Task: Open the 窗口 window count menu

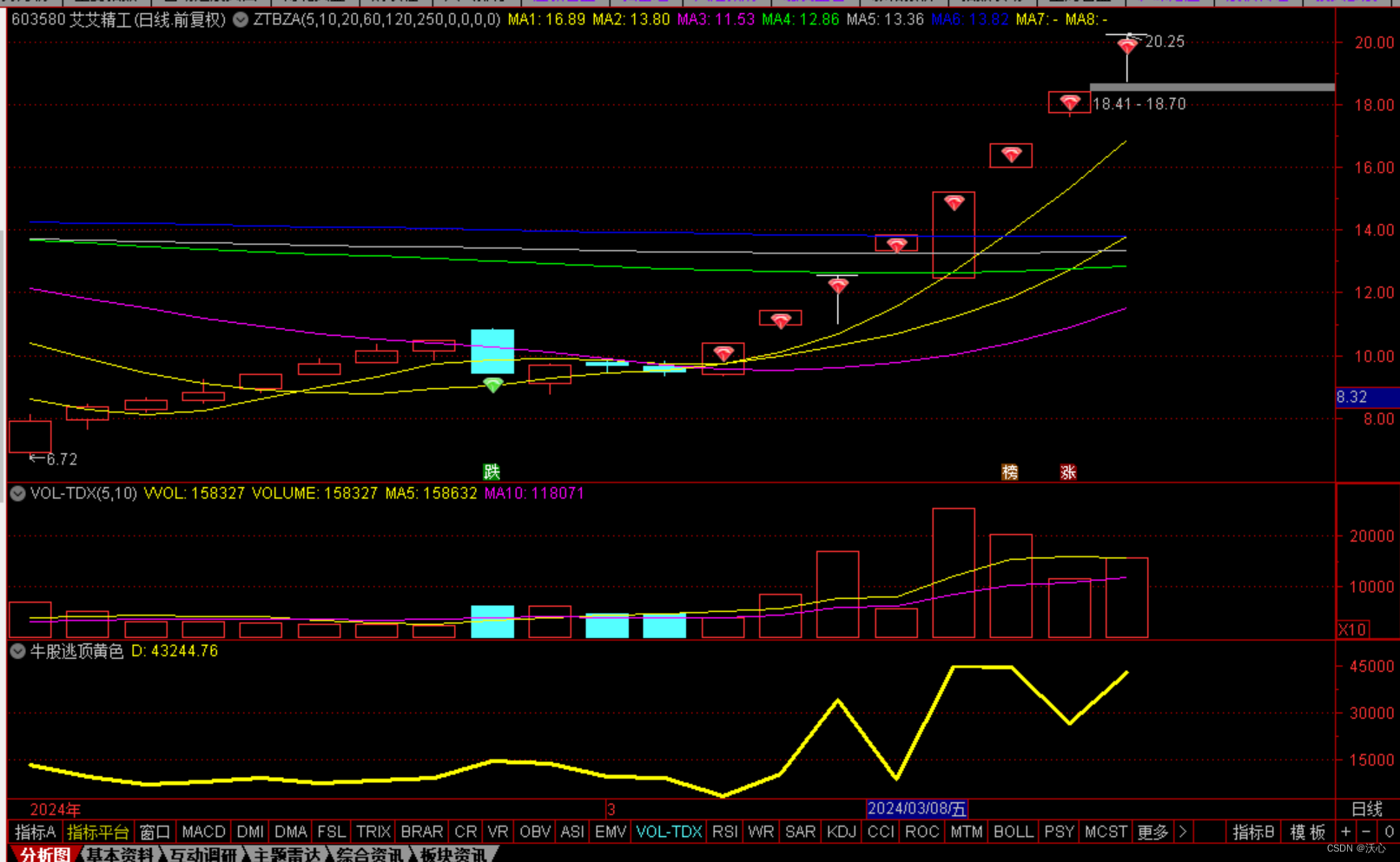Action: (x=155, y=832)
